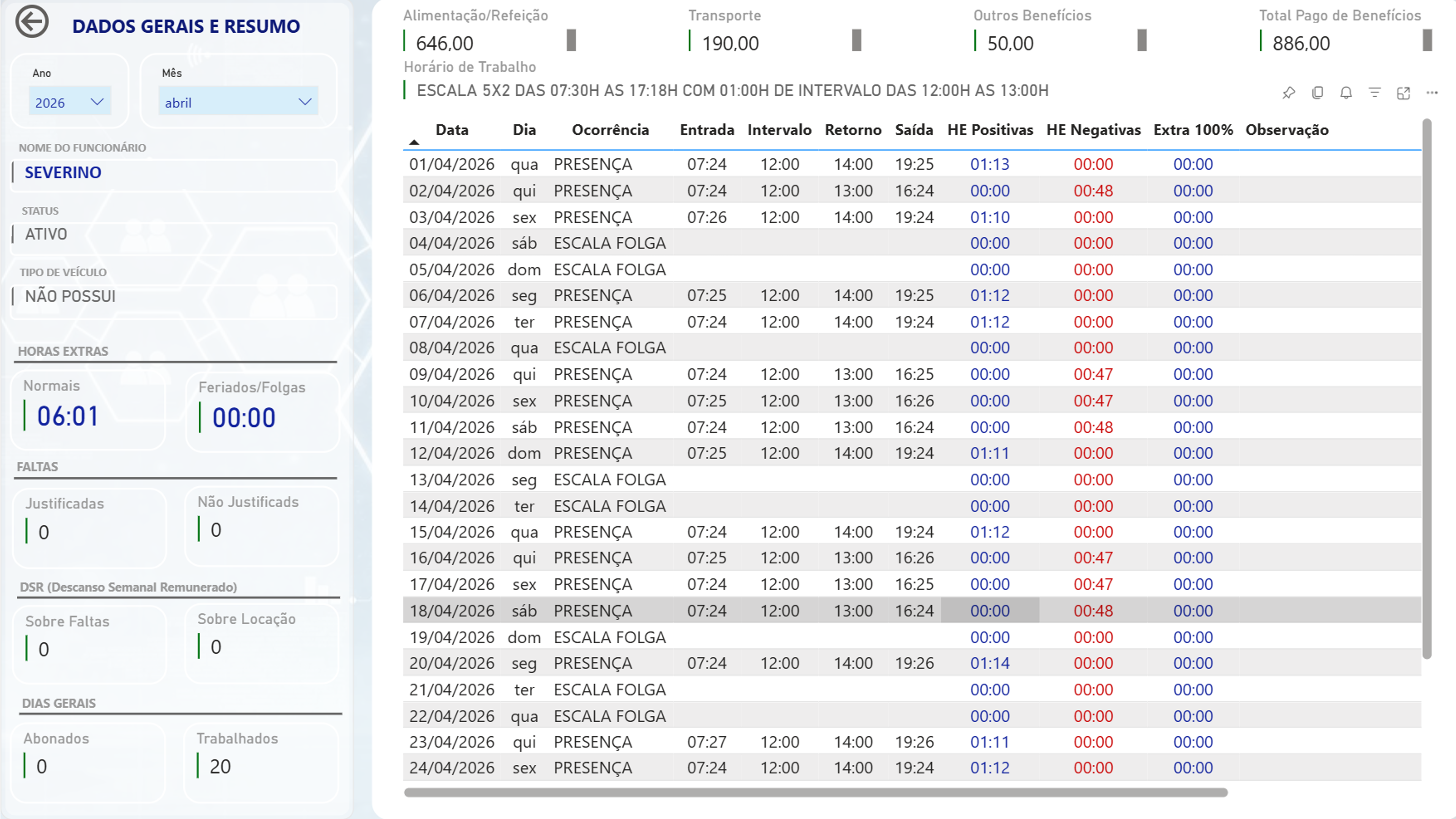Click Saída 19:25 on 06/04/2026
The image size is (1456, 819).
click(x=914, y=296)
